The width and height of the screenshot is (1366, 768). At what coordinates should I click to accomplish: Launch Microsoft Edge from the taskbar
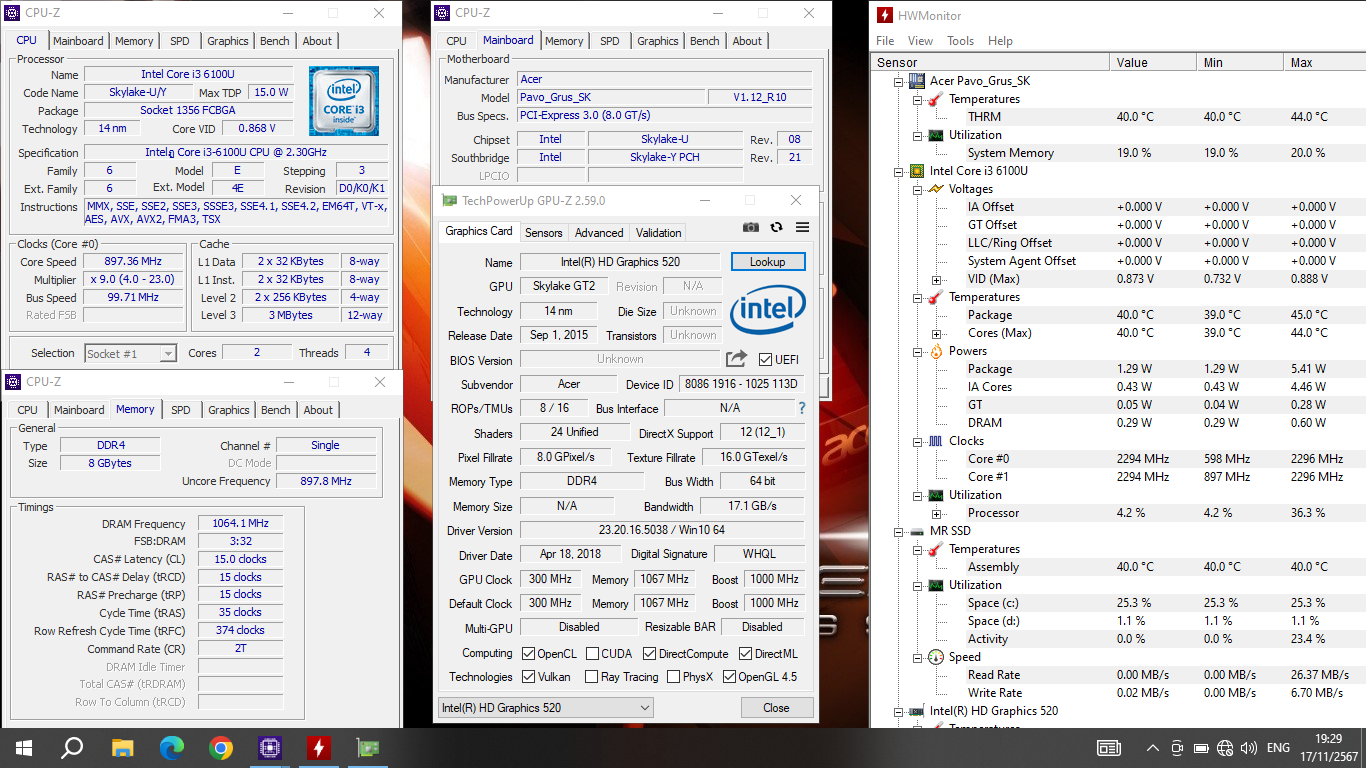point(171,747)
